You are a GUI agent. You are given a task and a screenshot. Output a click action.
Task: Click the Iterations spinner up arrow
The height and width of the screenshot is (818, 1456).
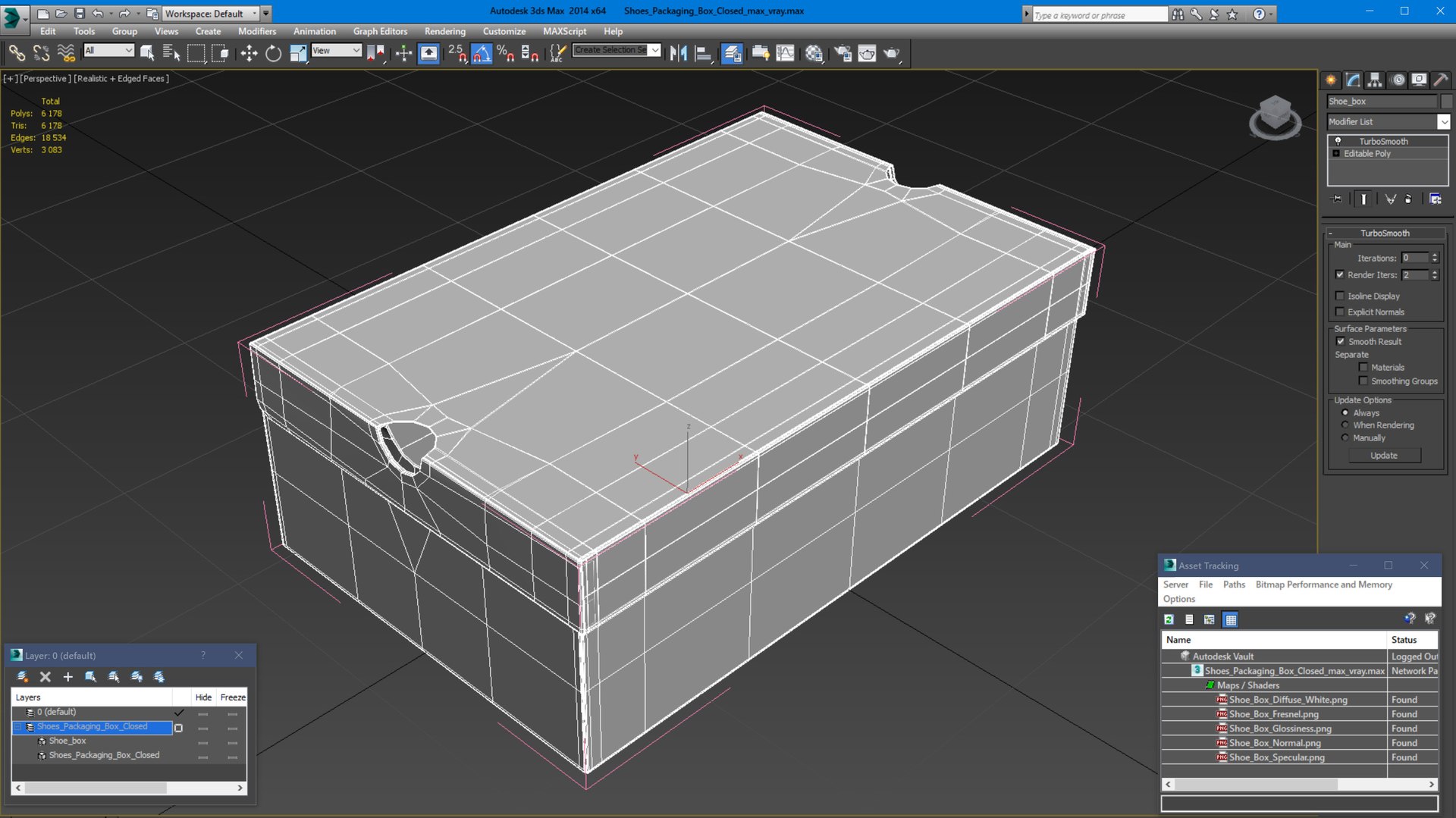tap(1435, 255)
